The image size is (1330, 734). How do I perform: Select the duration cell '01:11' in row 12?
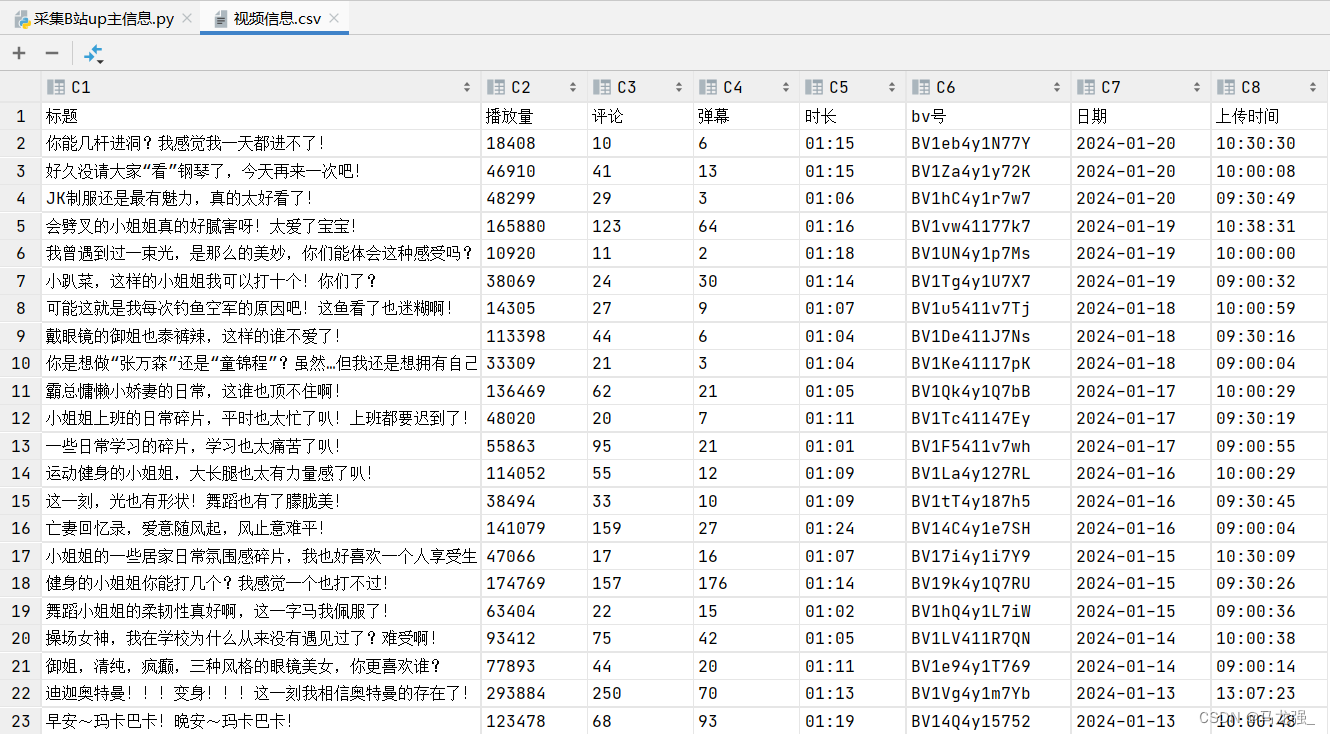point(853,418)
